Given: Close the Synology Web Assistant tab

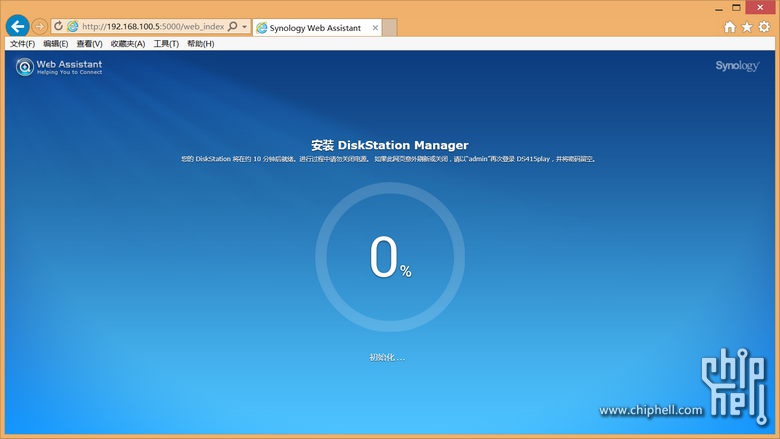Looking at the screenshot, I should 376,28.
